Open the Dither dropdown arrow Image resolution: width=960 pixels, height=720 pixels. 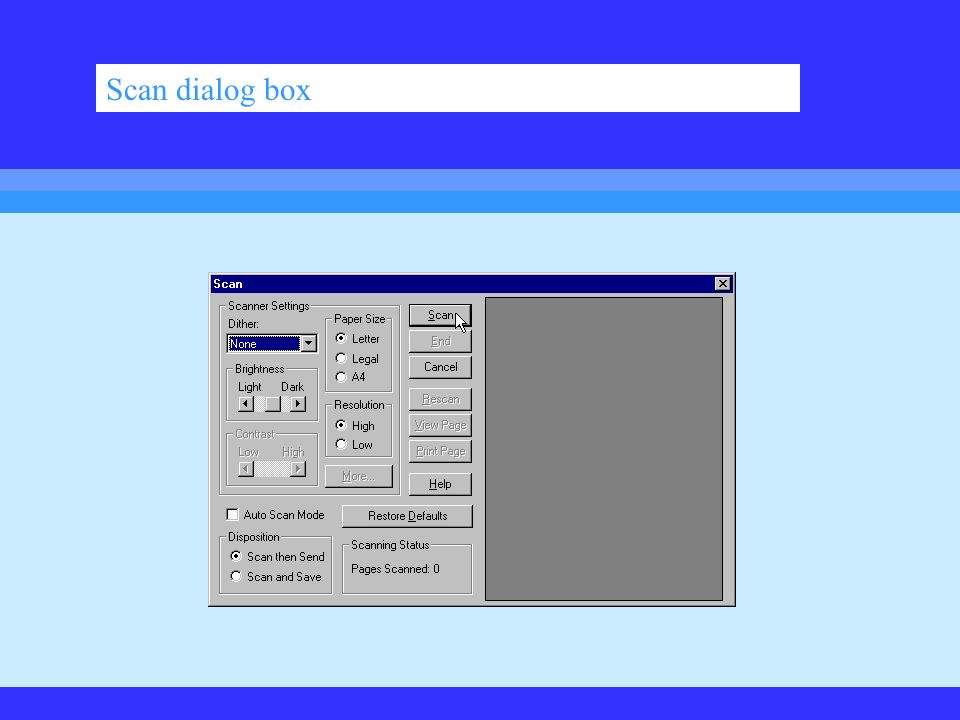tap(309, 343)
